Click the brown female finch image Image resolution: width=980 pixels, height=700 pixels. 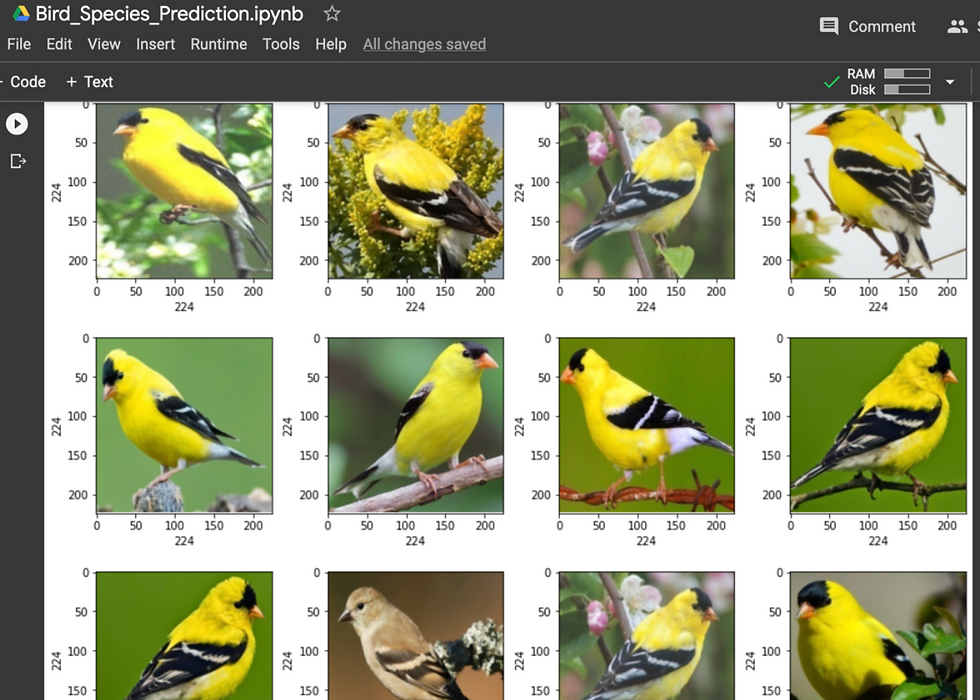pyautogui.click(x=416, y=636)
